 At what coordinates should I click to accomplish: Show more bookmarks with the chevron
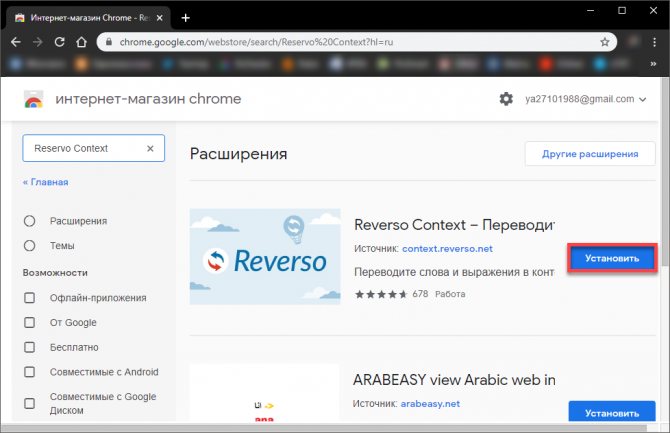point(653,64)
